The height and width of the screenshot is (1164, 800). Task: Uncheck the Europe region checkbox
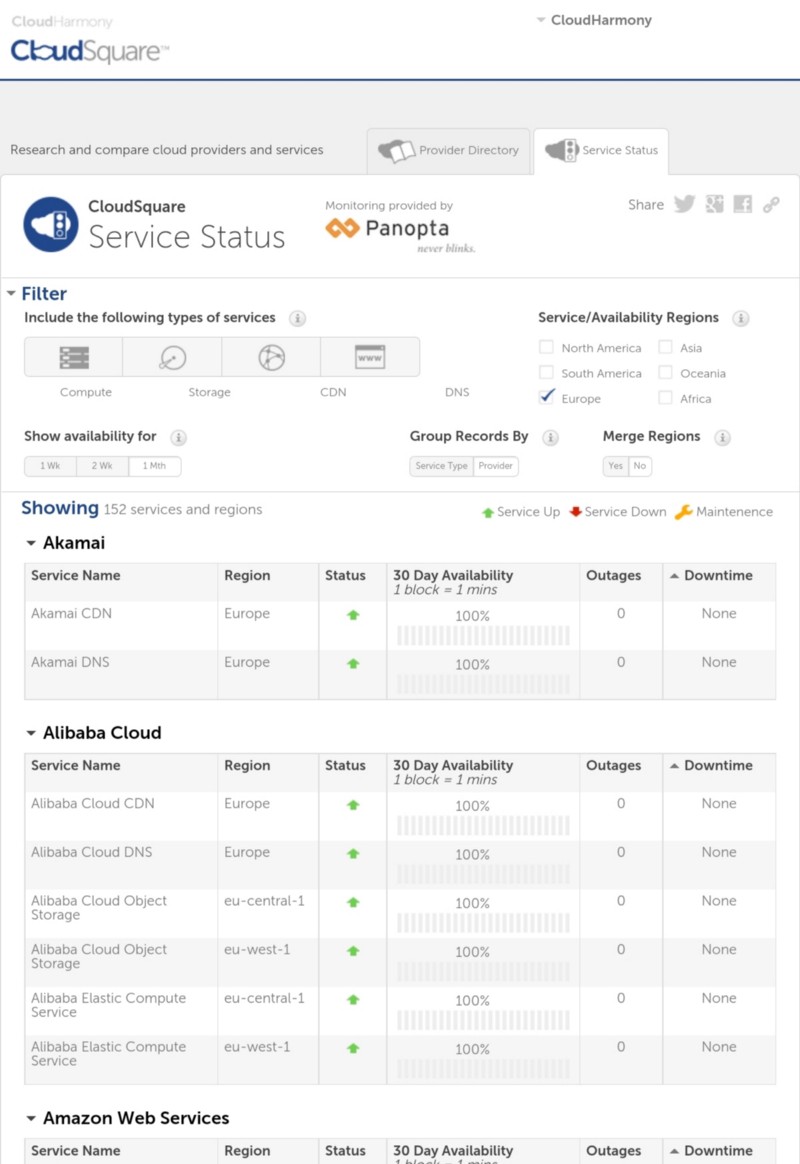[x=546, y=398]
